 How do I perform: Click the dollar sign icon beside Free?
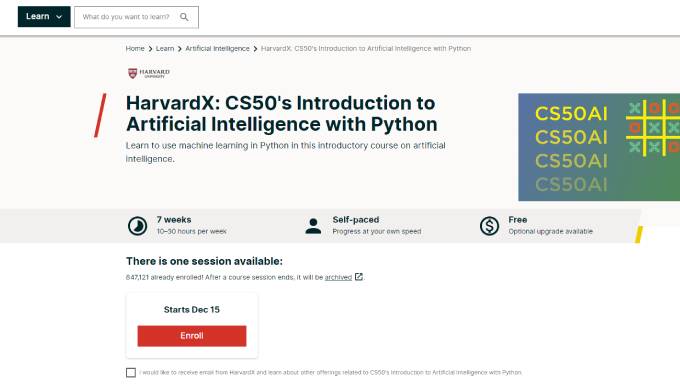coord(489,226)
